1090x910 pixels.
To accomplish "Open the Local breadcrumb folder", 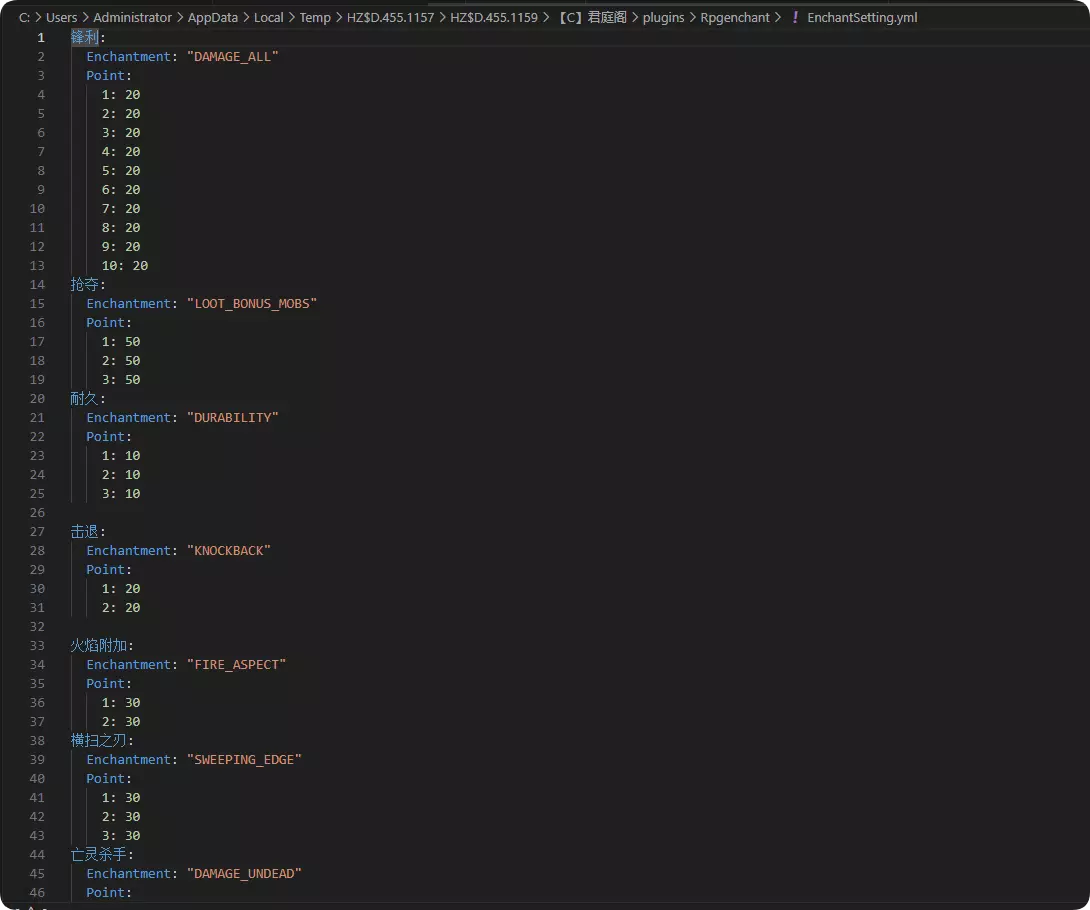I will (x=268, y=17).
